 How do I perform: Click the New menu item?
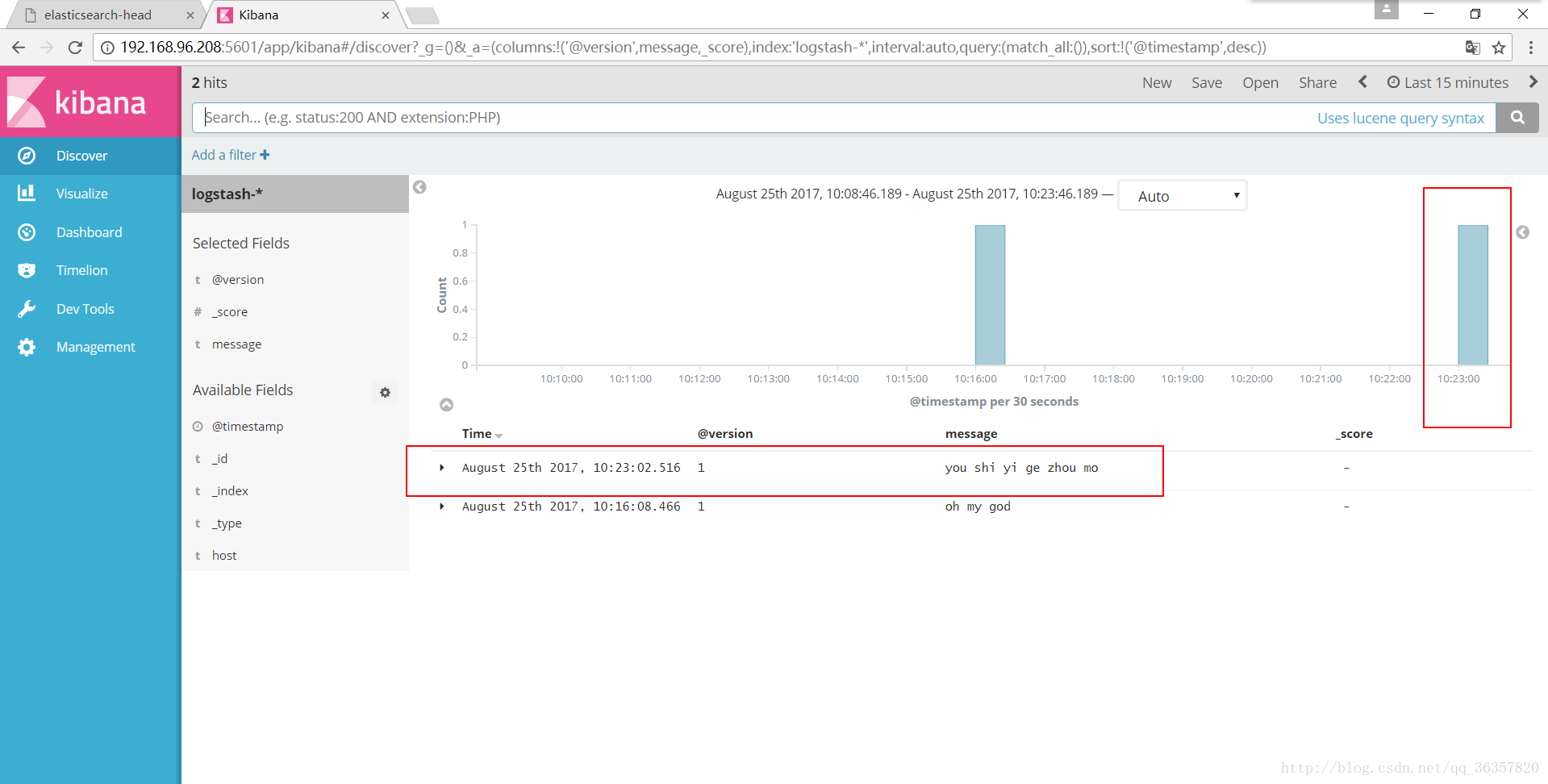pos(1157,82)
